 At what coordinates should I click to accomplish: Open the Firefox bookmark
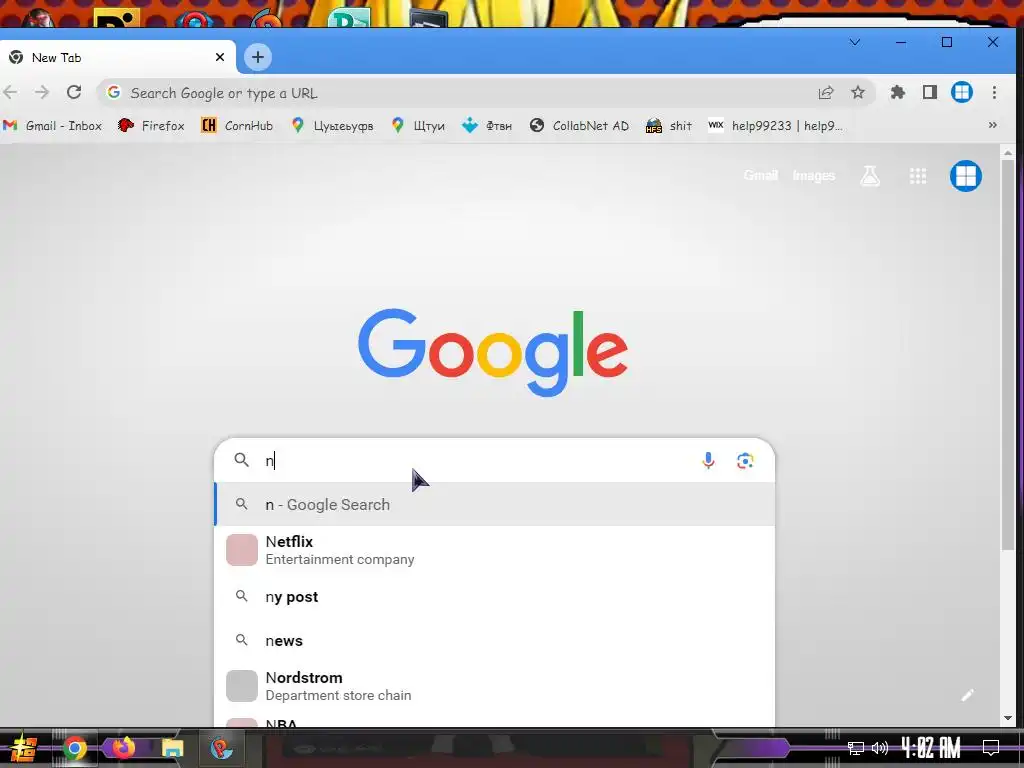(151, 125)
